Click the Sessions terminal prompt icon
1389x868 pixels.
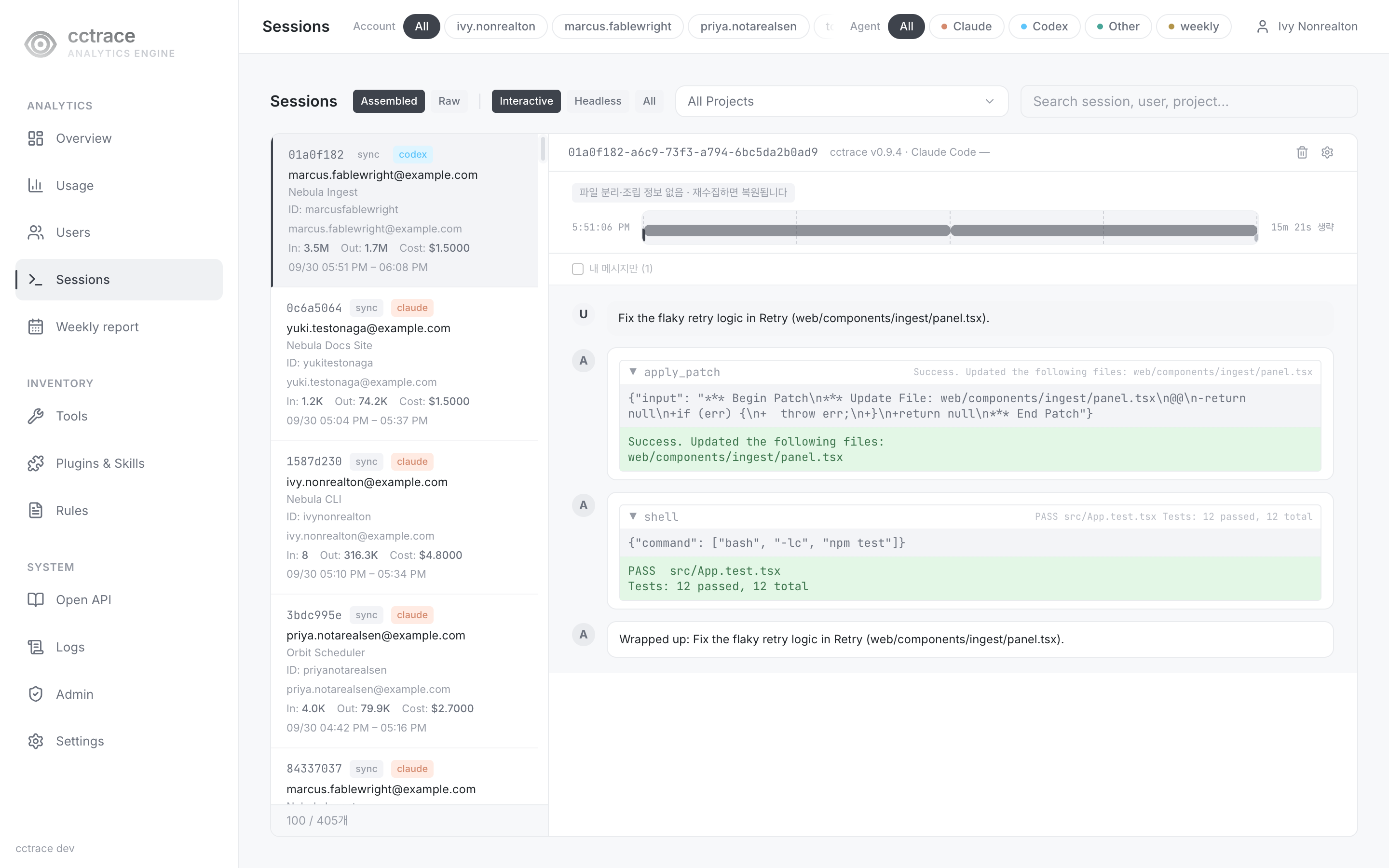click(x=36, y=280)
